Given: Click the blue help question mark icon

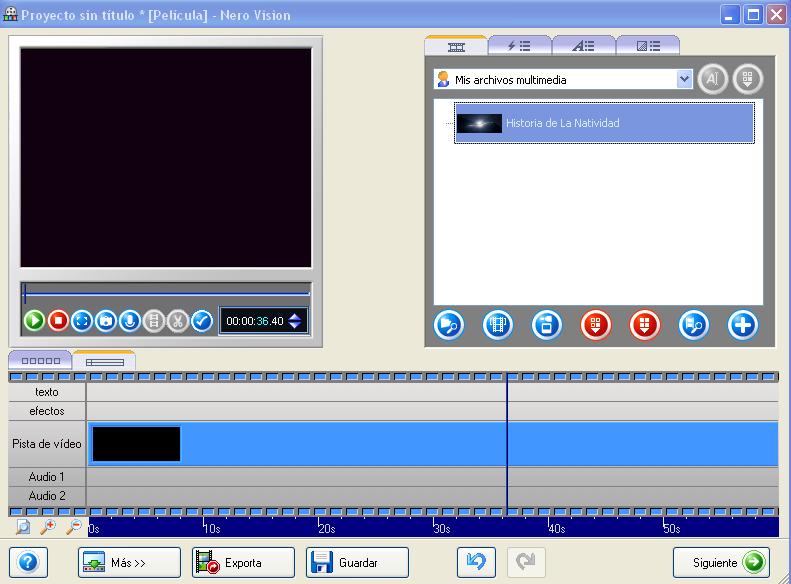Looking at the screenshot, I should pos(28,562).
